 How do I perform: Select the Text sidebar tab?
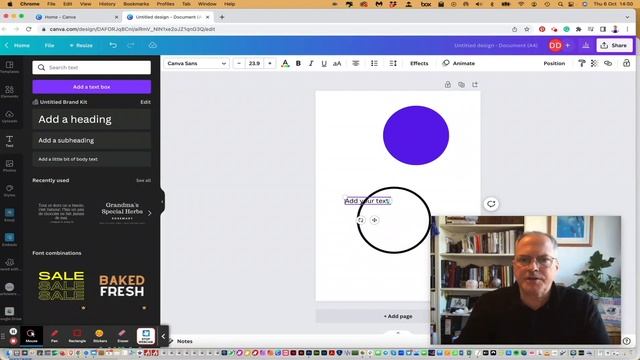tap(9, 141)
